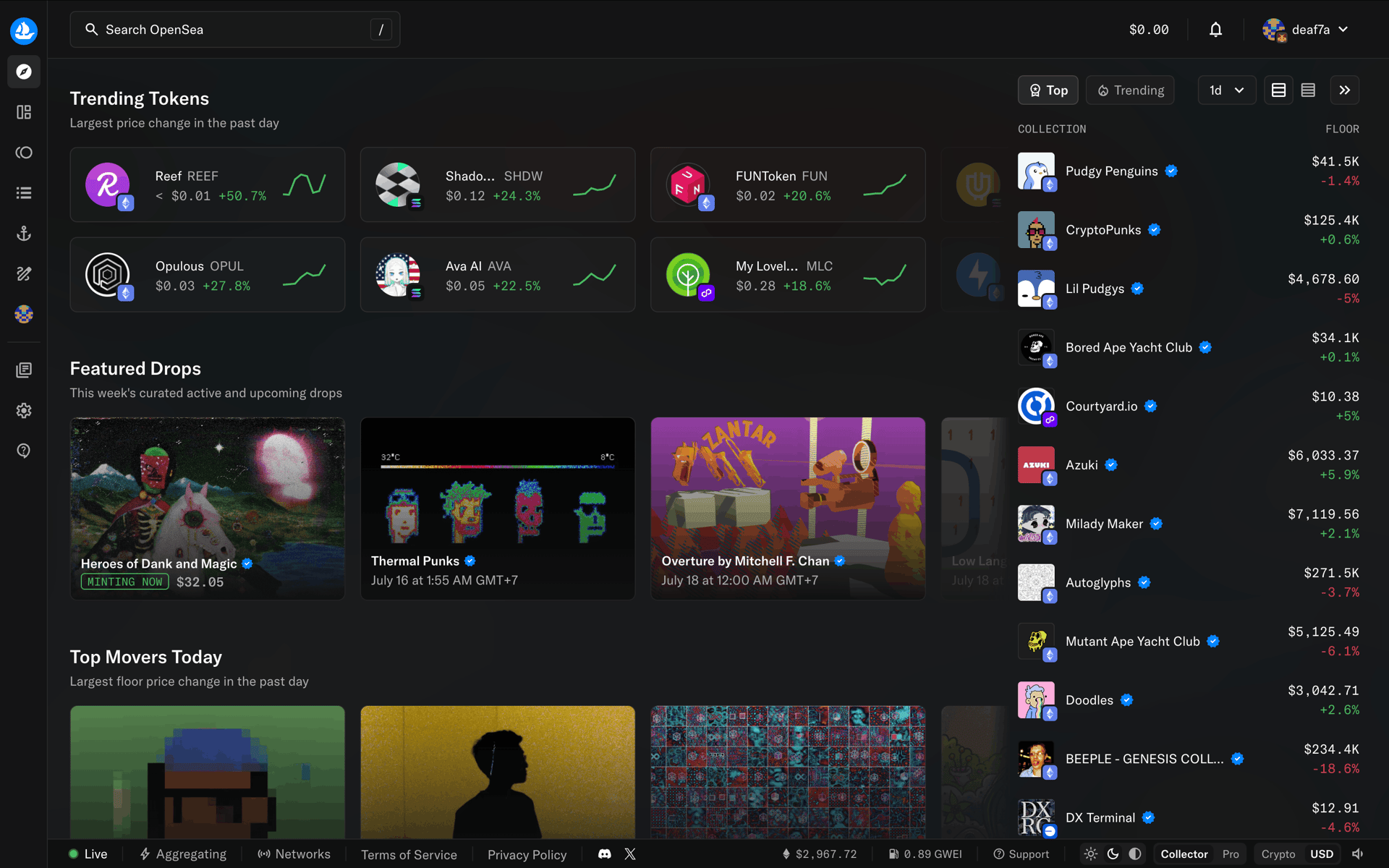This screenshot has height=868, width=1389.
Task: Open the Heroes of Dank and Magic drop
Action: coord(208,509)
